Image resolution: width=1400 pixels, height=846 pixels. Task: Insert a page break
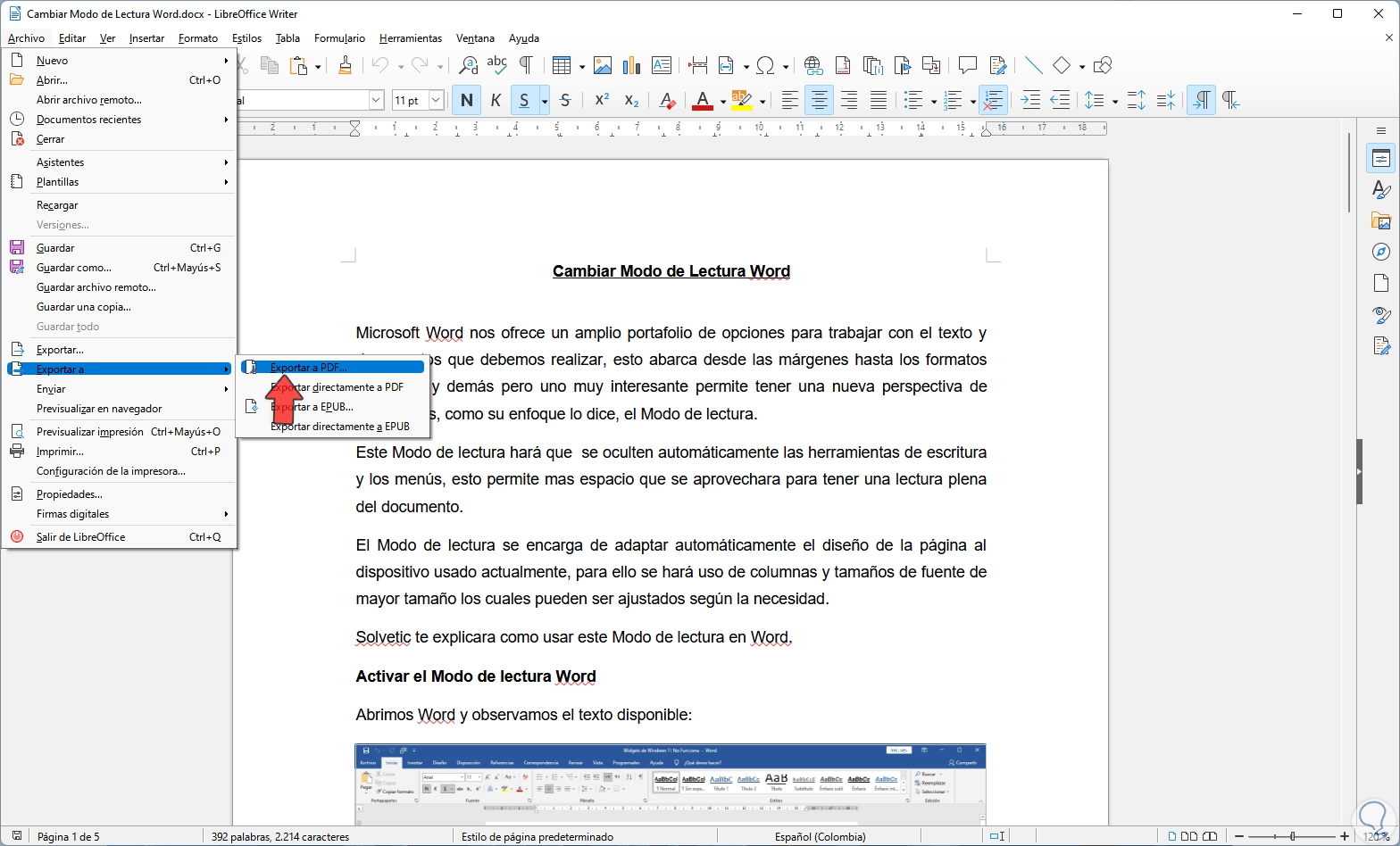pyautogui.click(x=698, y=65)
